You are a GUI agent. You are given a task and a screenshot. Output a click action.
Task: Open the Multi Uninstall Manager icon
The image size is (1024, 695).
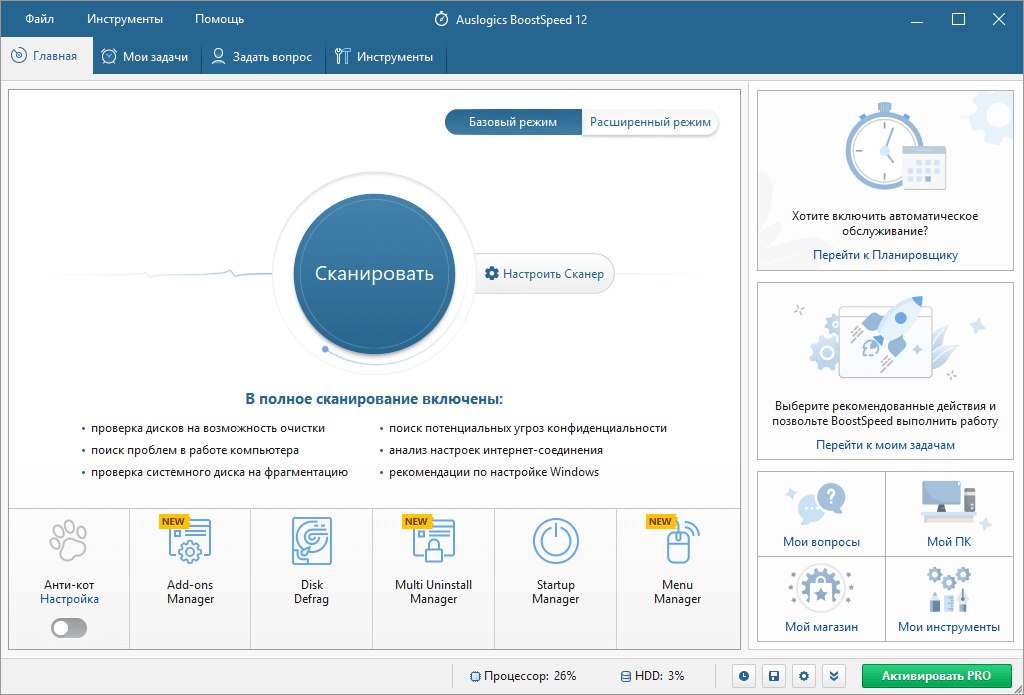(434, 541)
